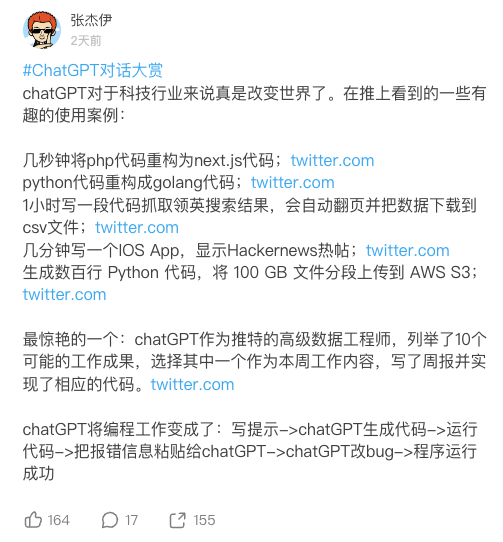
Task: Open twitter.com link after csv文件
Action: (x=137, y=228)
